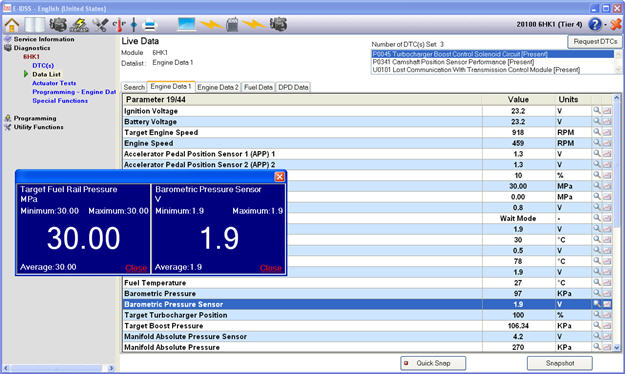Close the Barometric Pressure Sensor panel
Viewport: 625px width, 374px height.
[271, 268]
